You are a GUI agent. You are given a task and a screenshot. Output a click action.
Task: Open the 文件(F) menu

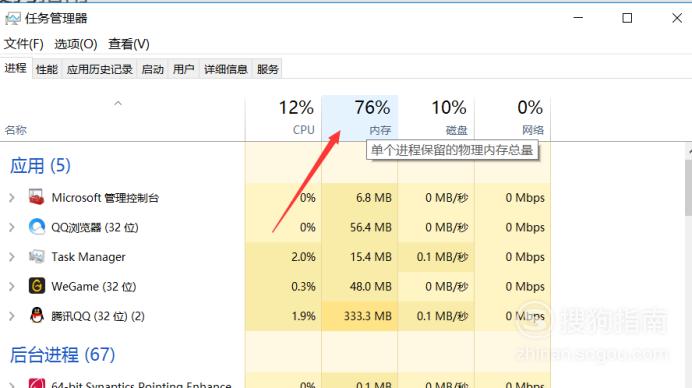point(24,44)
